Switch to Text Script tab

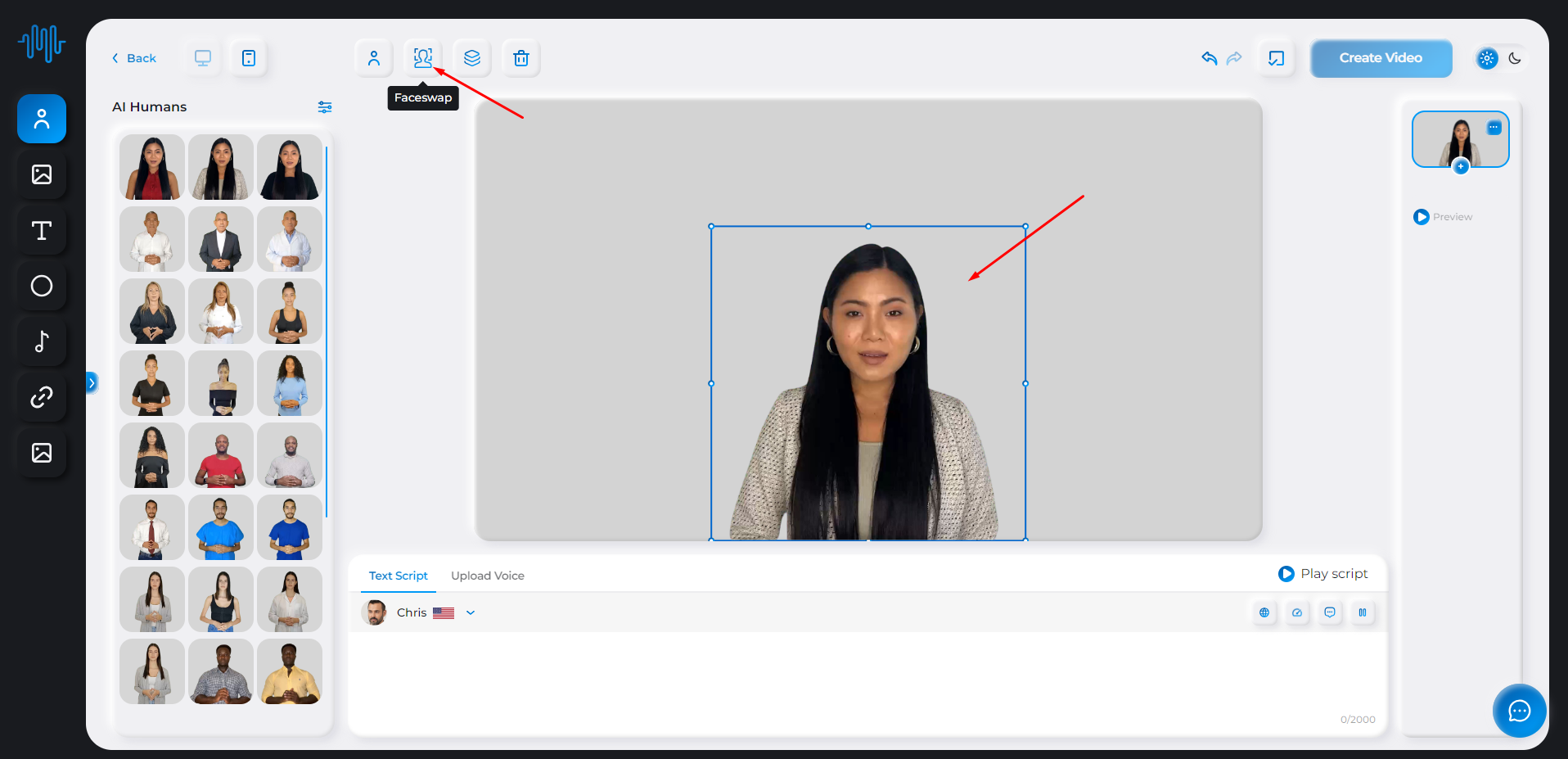click(399, 576)
